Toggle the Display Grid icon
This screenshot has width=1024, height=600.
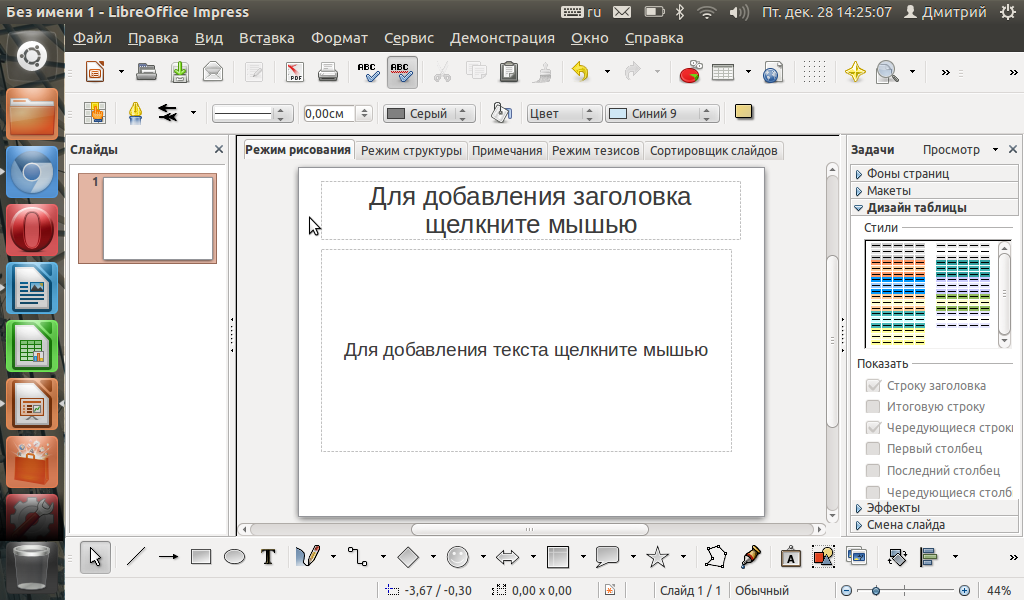pos(814,72)
